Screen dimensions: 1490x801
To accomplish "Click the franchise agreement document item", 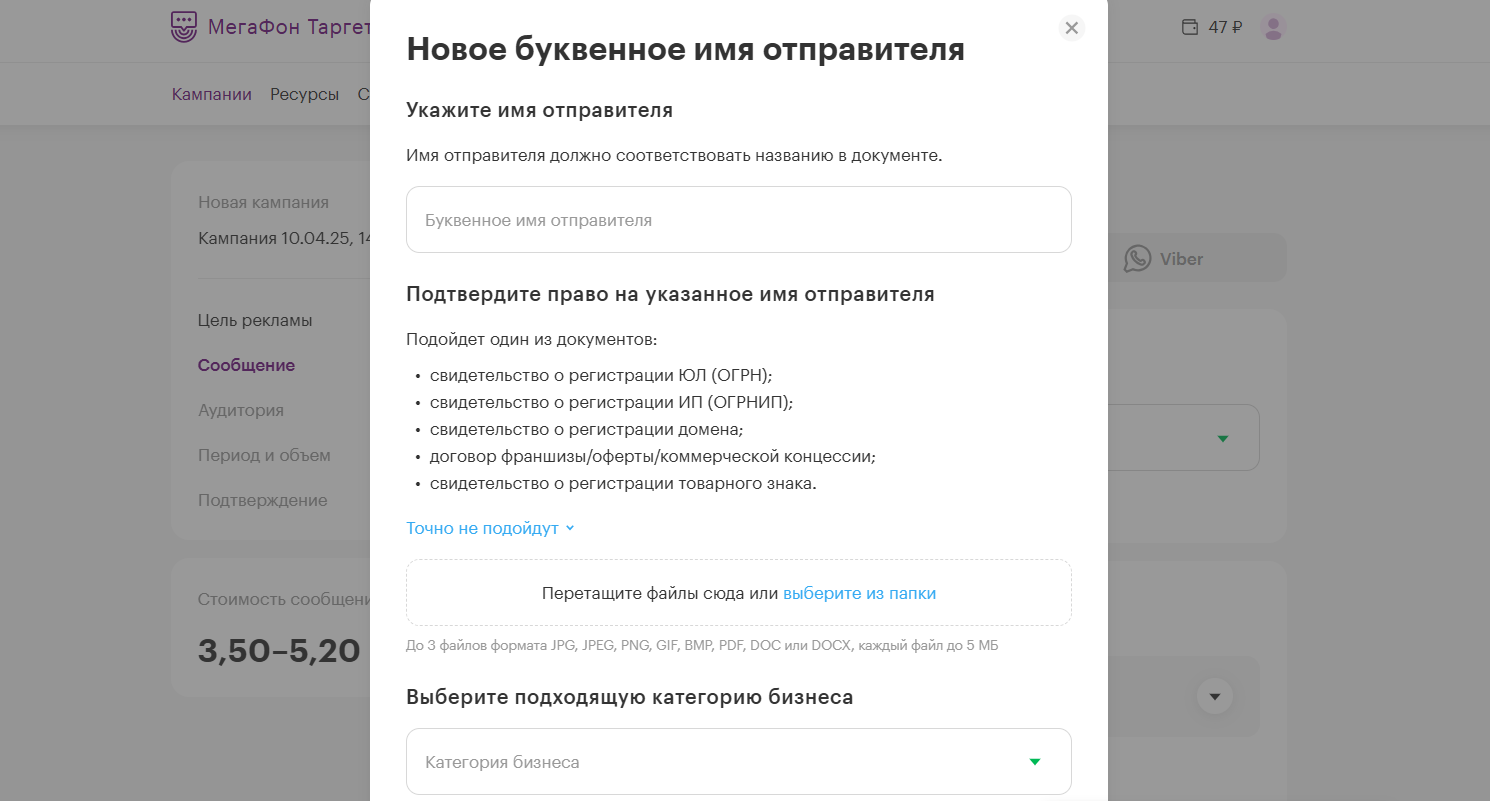I will [653, 457].
